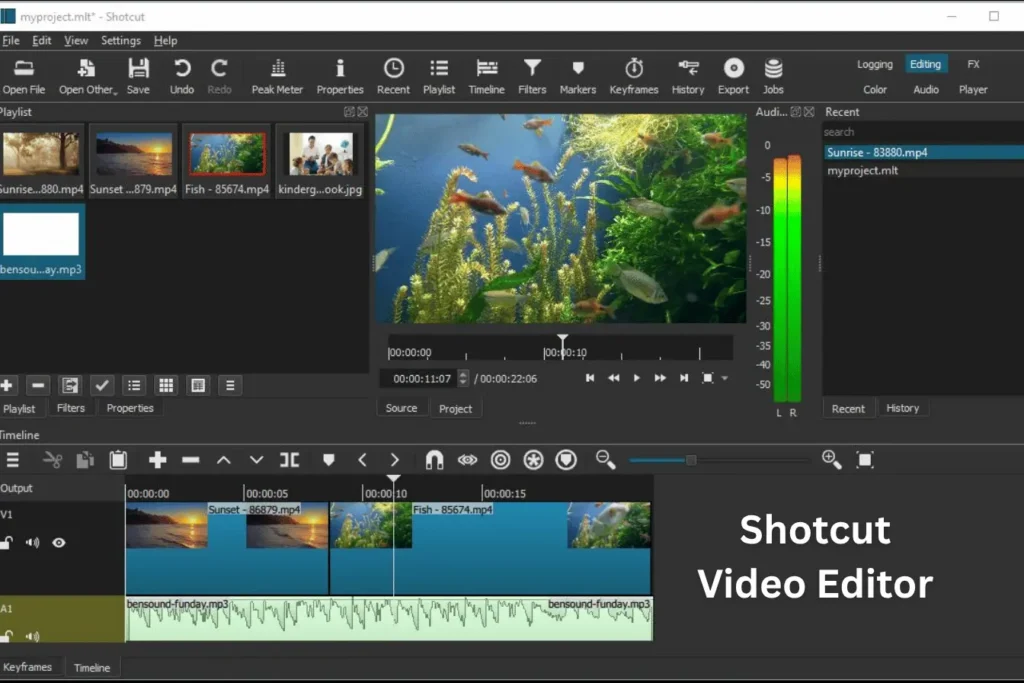Image resolution: width=1024 pixels, height=683 pixels.
Task: Click the timecode stepper arrows
Action: 463,378
